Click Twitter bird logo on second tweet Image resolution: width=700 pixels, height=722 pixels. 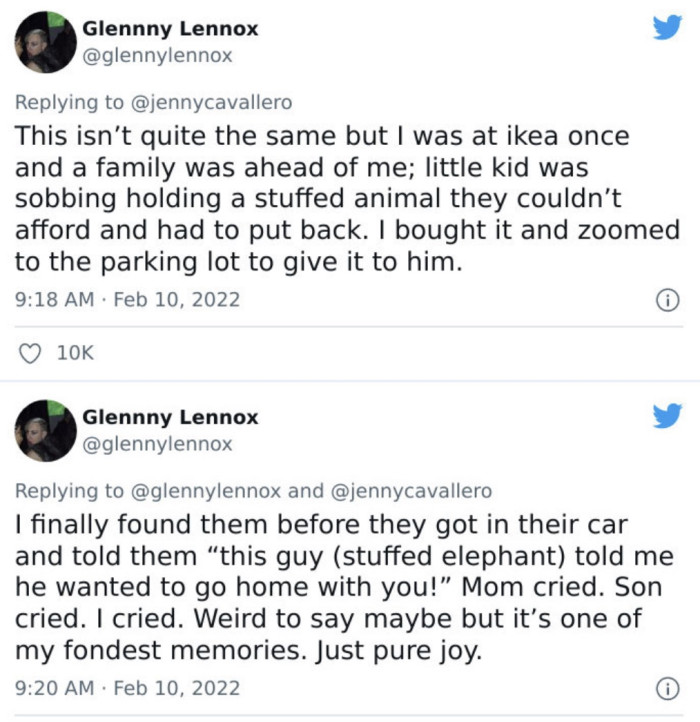coord(667,415)
